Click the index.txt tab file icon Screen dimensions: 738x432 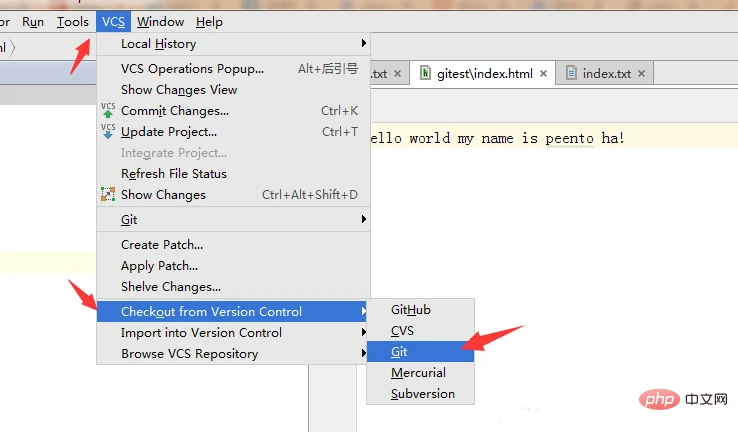[571, 74]
